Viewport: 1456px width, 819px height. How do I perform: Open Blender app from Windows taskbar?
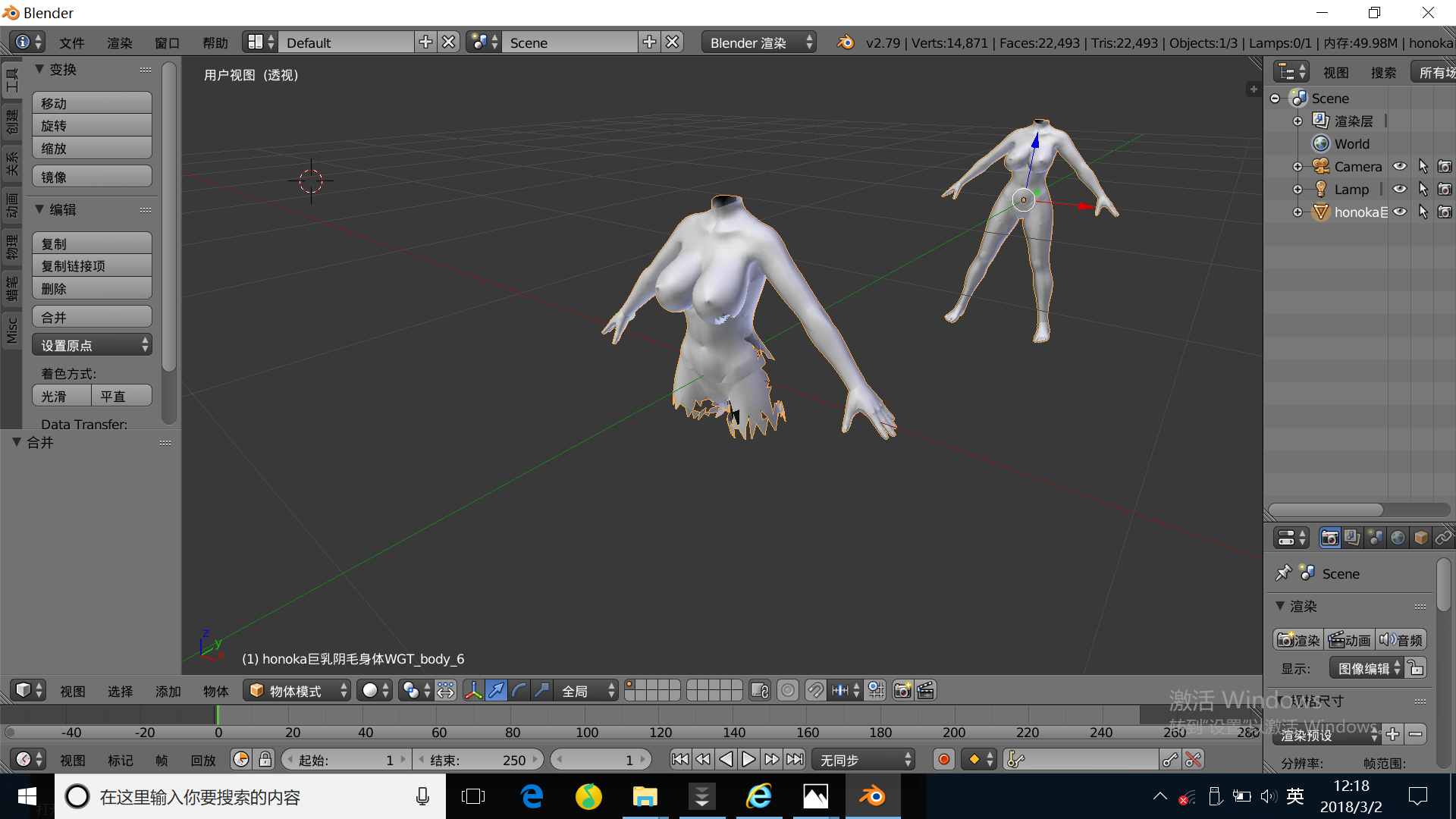tap(872, 796)
